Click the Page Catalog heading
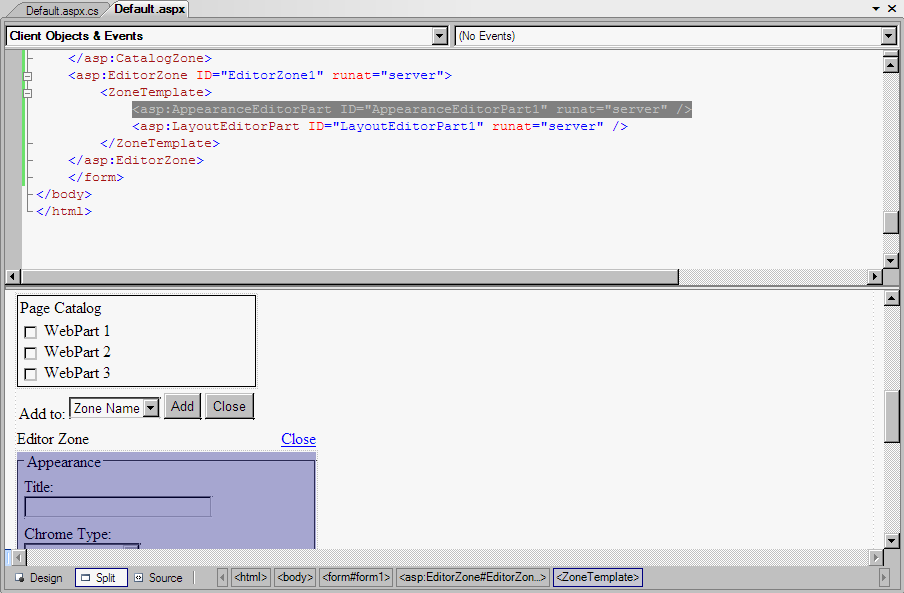 (x=61, y=308)
